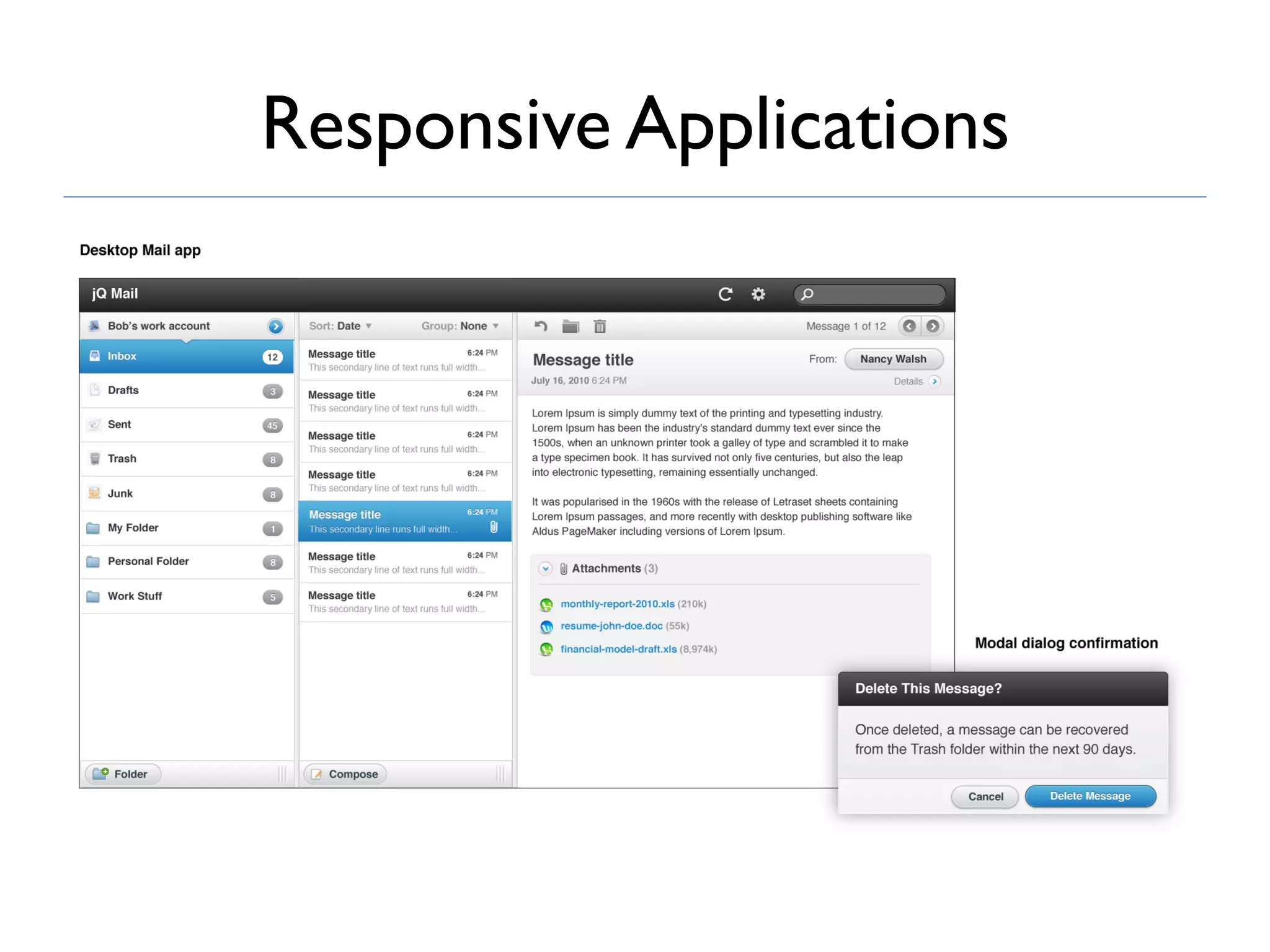Image resolution: width=1270 pixels, height=952 pixels.
Task: Expand Bob's work account arrow
Action: pyautogui.click(x=275, y=326)
